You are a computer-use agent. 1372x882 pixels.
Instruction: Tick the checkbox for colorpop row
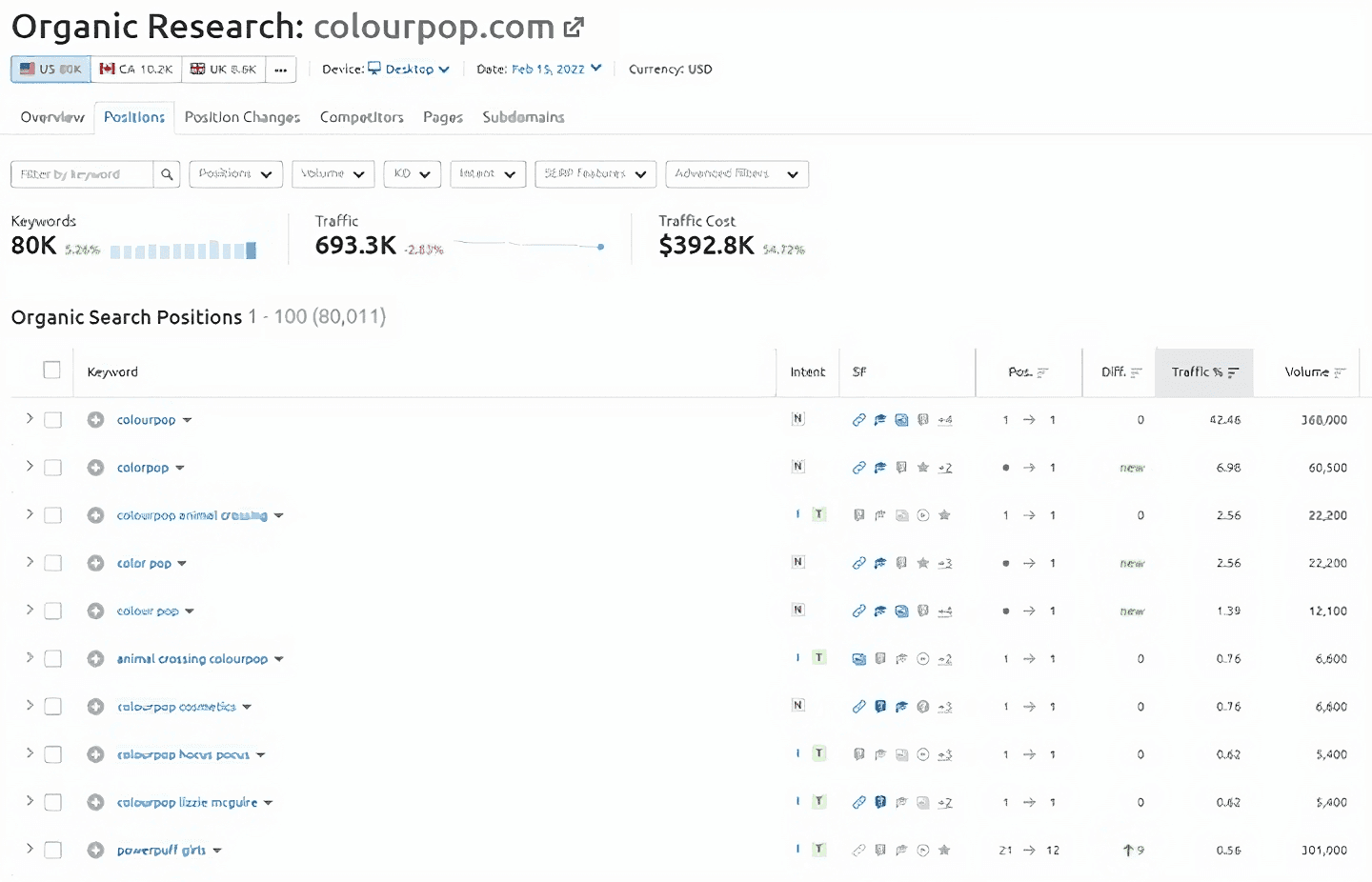tap(53, 468)
